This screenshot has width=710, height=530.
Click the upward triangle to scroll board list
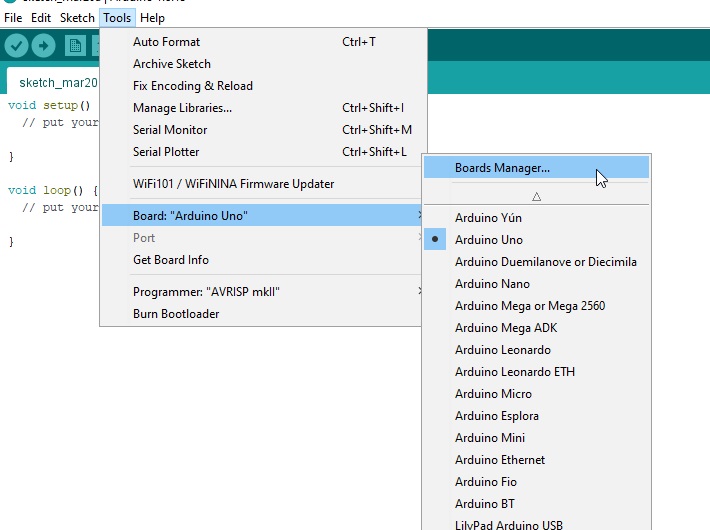point(537,197)
